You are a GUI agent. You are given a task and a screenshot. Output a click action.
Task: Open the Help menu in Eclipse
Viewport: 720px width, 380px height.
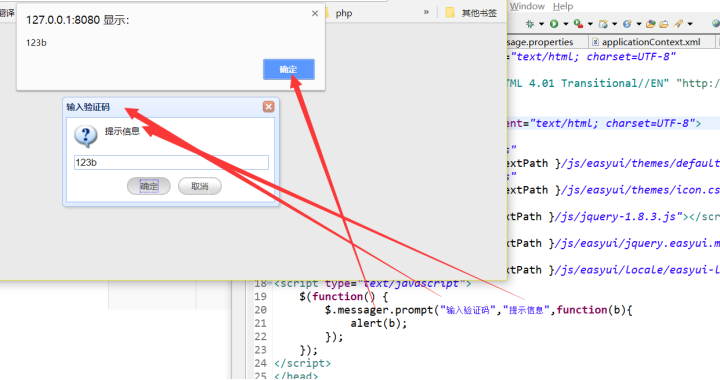(x=563, y=6)
